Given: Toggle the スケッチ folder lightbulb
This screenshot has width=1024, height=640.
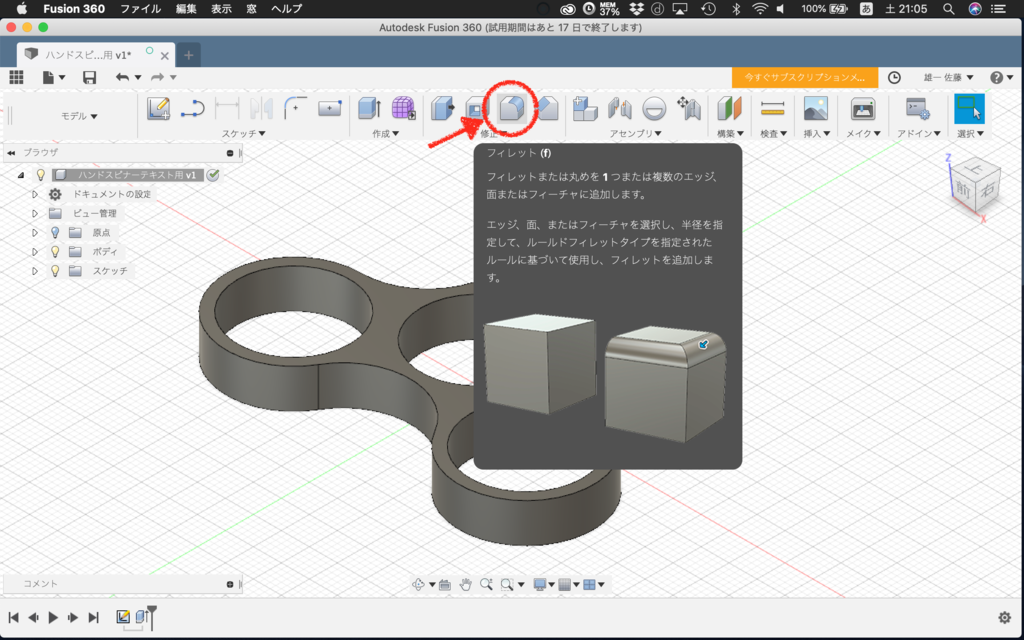Looking at the screenshot, I should (55, 270).
